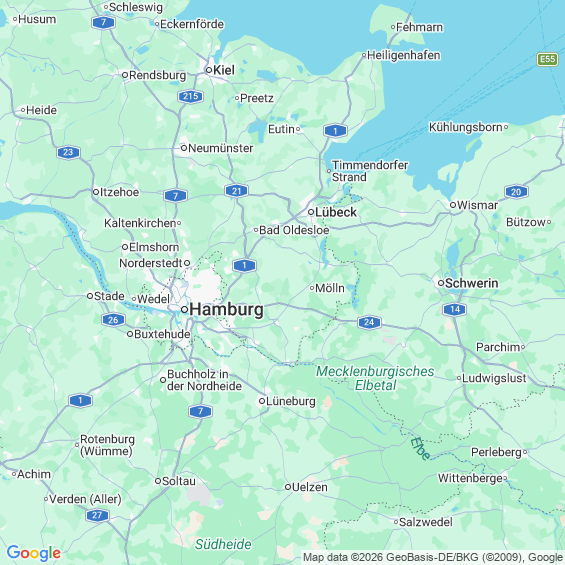Screen dimensions: 565x565
Task: Click the Map data attribution text
Action: pos(433,557)
